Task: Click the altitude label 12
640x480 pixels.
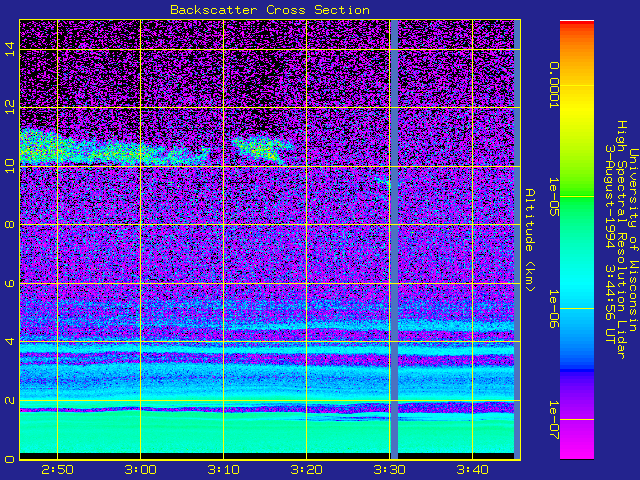Action: (x=10, y=108)
